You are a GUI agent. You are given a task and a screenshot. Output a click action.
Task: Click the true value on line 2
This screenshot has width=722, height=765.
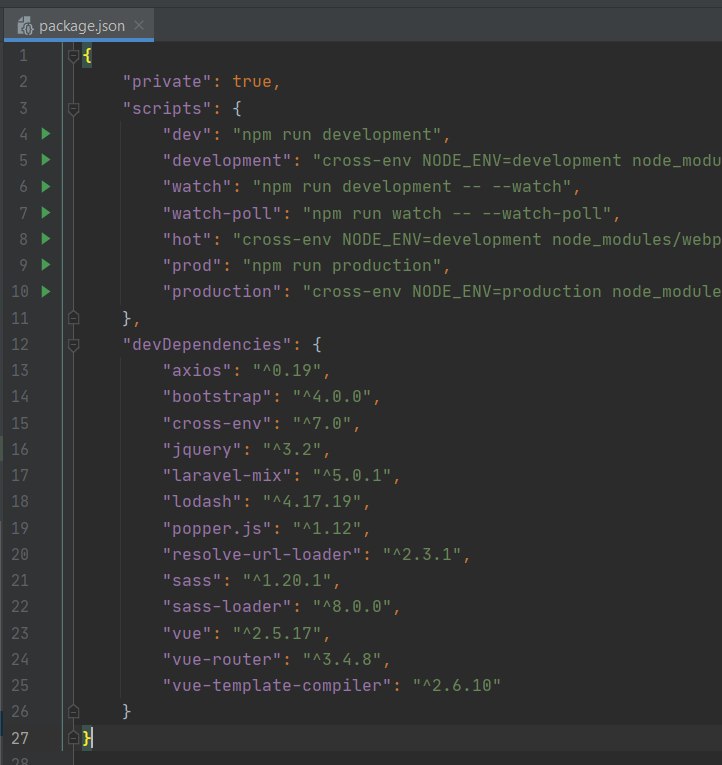coord(252,81)
